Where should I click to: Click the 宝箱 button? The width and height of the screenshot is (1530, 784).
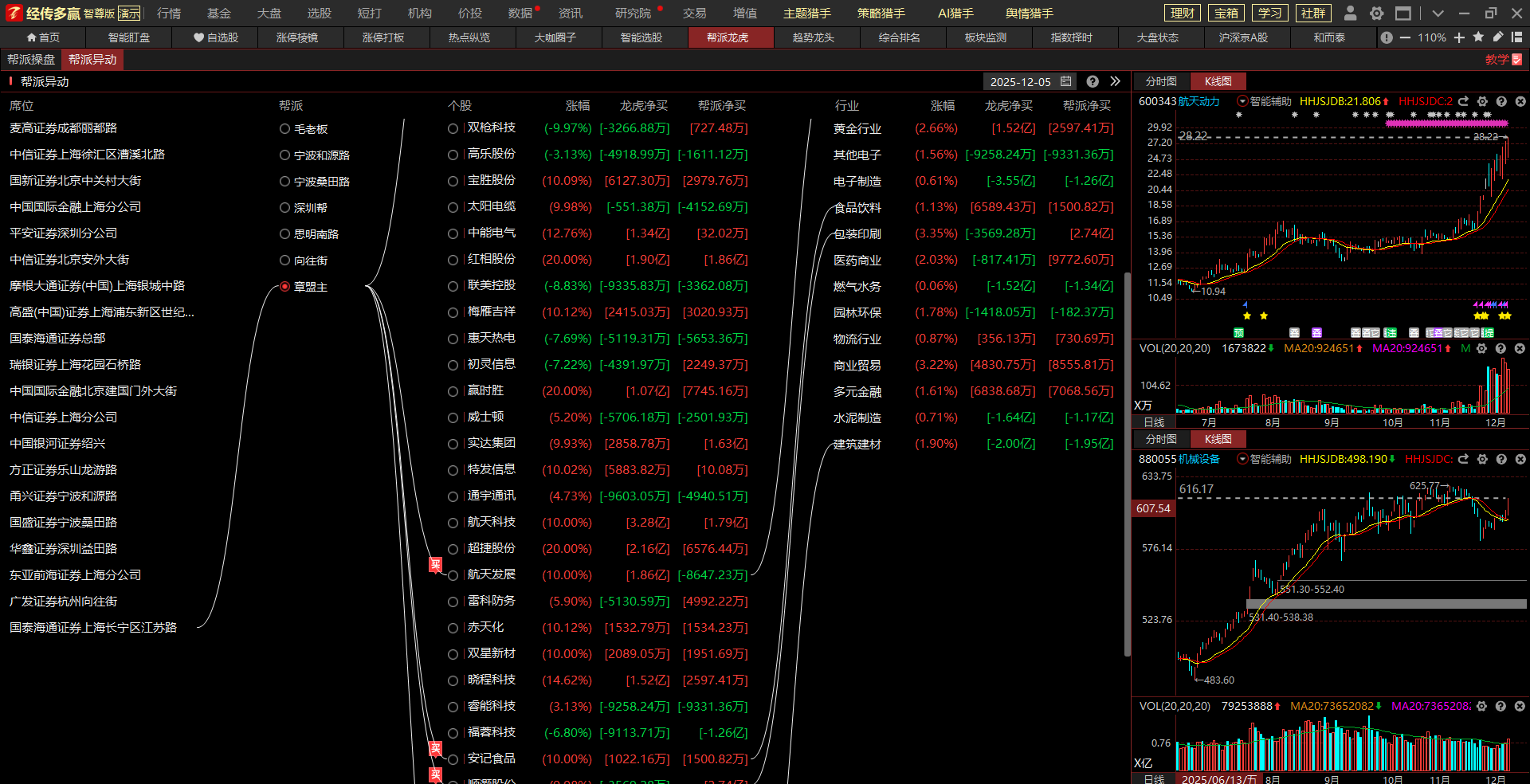(1226, 14)
